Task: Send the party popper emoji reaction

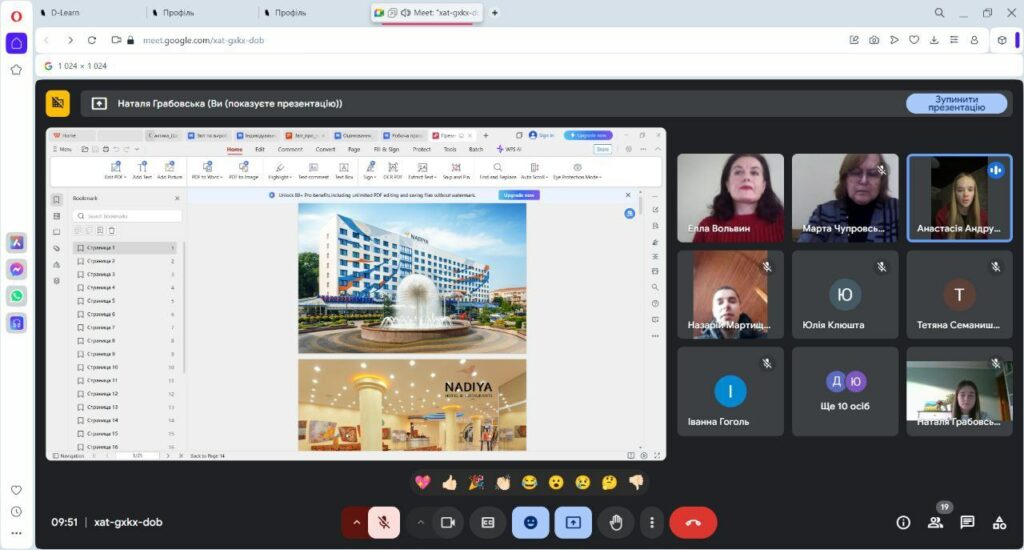Action: [x=476, y=482]
